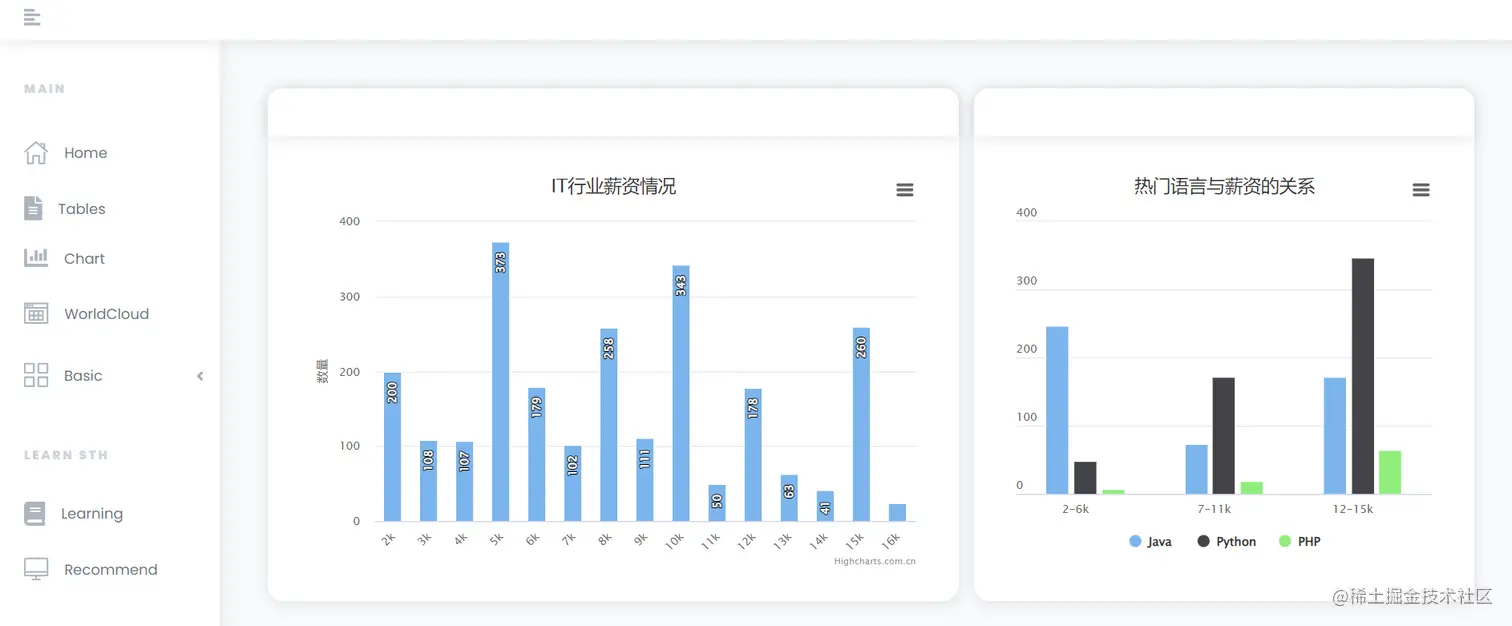Click the 12~15k axis category label
Screen dimensions: 1512x626
(1353, 509)
